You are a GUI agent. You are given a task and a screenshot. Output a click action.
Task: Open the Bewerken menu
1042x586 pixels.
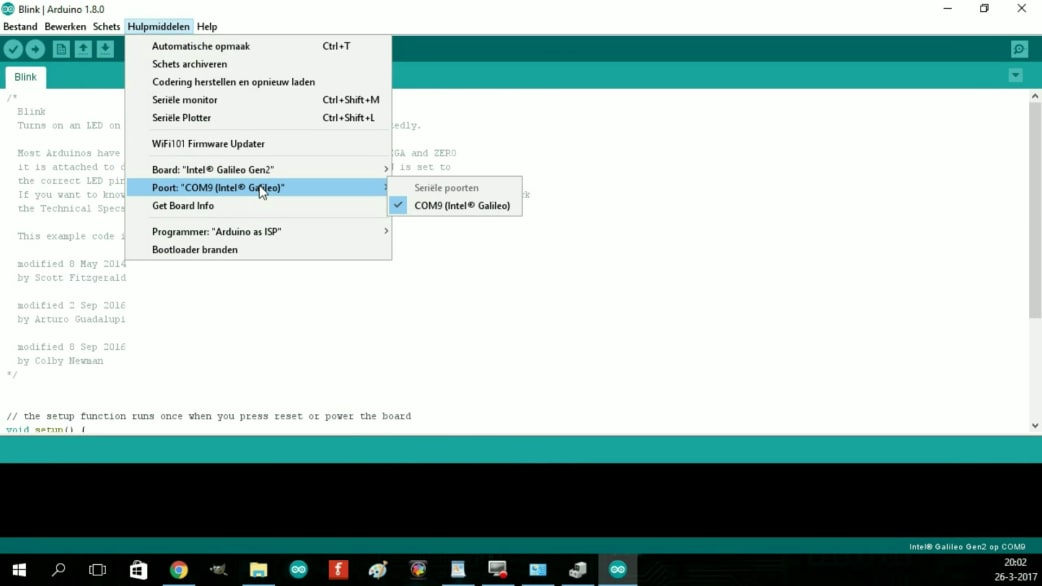click(65, 27)
